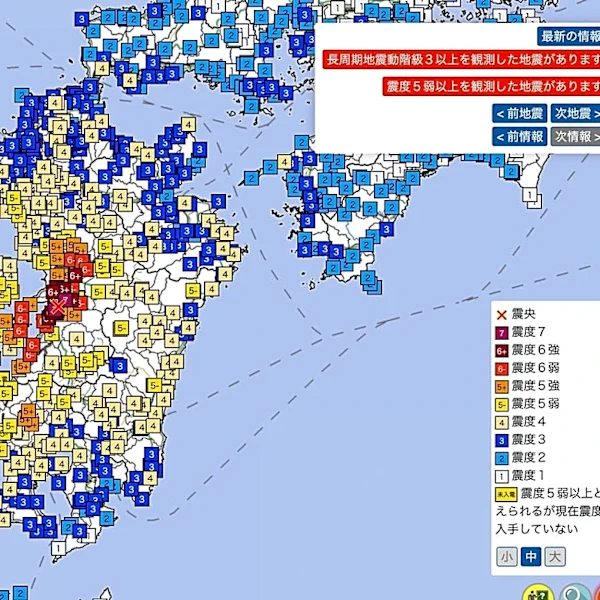The width and height of the screenshot is (600, 600).
Task: Select the intensity 2 marker on the bottom-left corner island
Action: pyautogui.click(x=21, y=593)
